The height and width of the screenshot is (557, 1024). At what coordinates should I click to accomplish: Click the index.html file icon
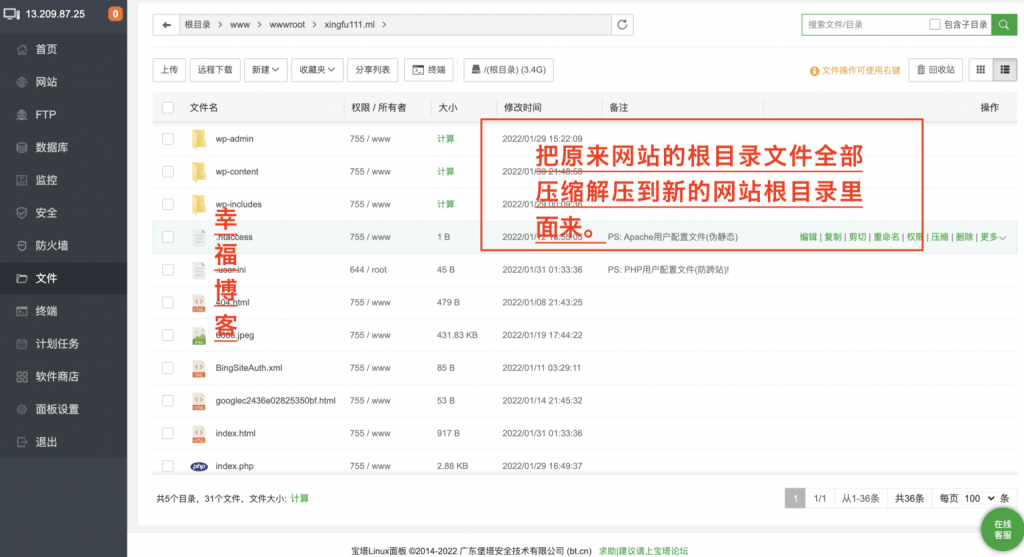point(199,434)
